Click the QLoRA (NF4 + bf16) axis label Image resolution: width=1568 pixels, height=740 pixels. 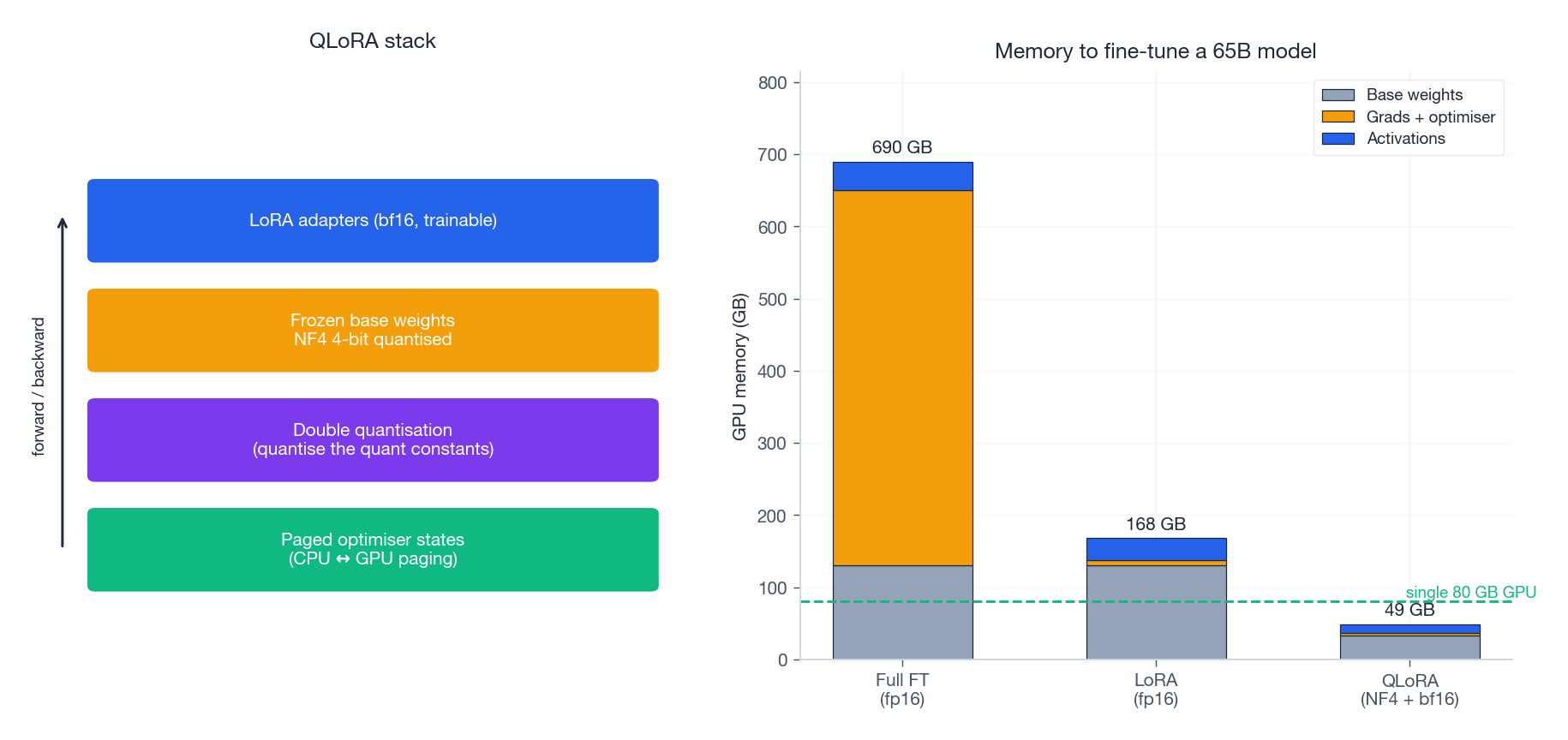click(x=1409, y=690)
